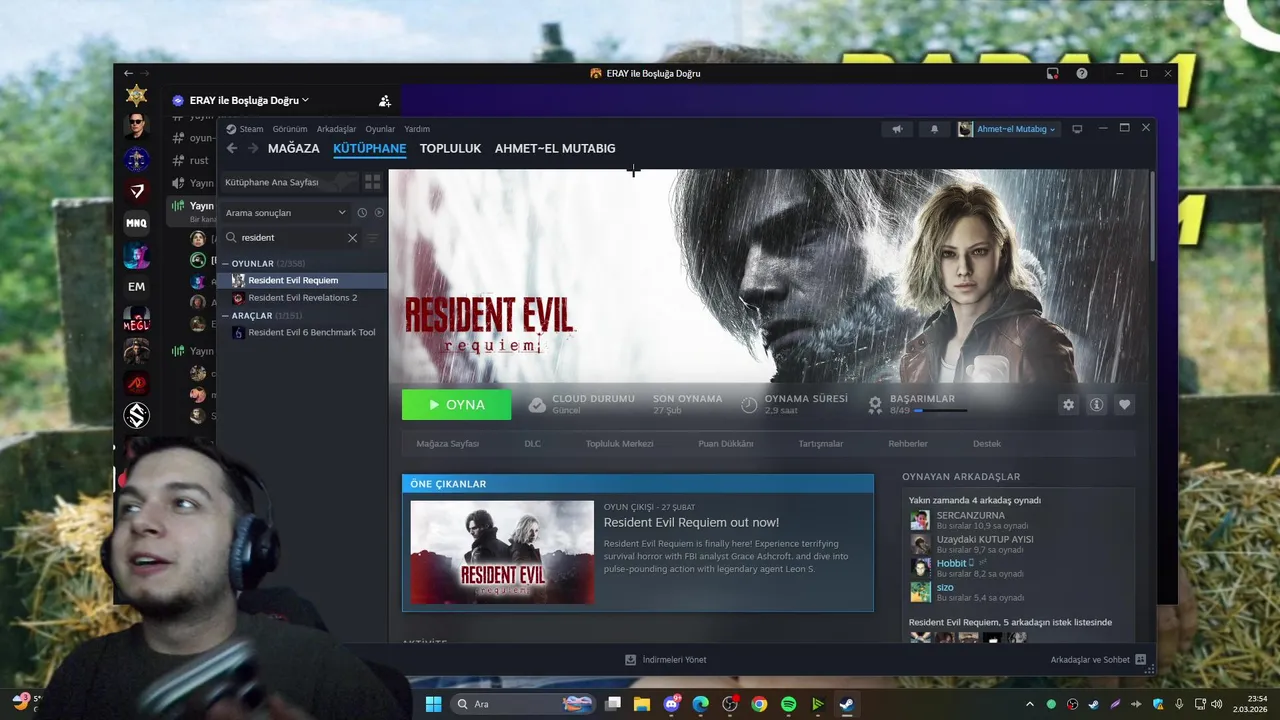Open game settings gear icon

1068,404
